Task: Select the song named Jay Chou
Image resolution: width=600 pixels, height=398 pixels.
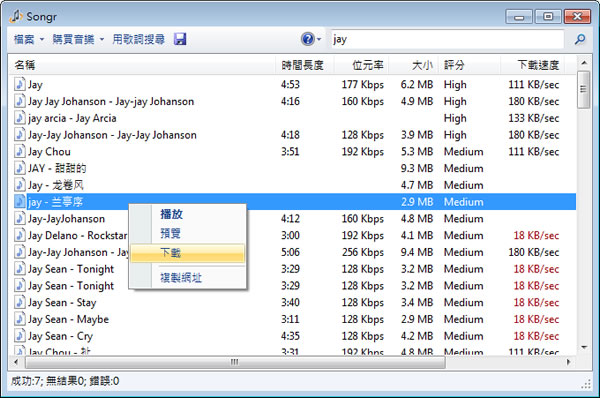Action: pos(49,152)
